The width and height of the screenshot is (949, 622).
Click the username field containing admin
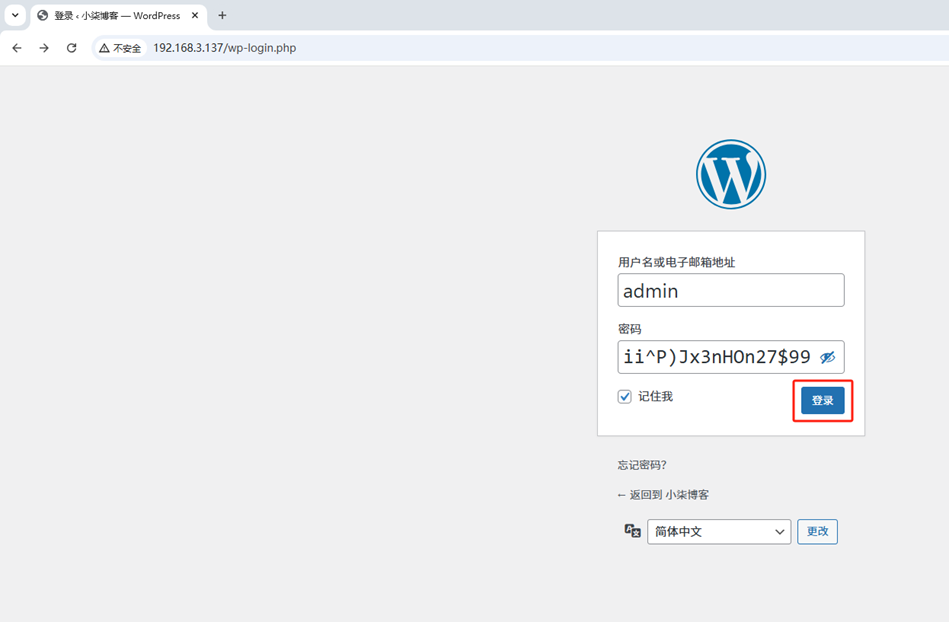(x=731, y=290)
